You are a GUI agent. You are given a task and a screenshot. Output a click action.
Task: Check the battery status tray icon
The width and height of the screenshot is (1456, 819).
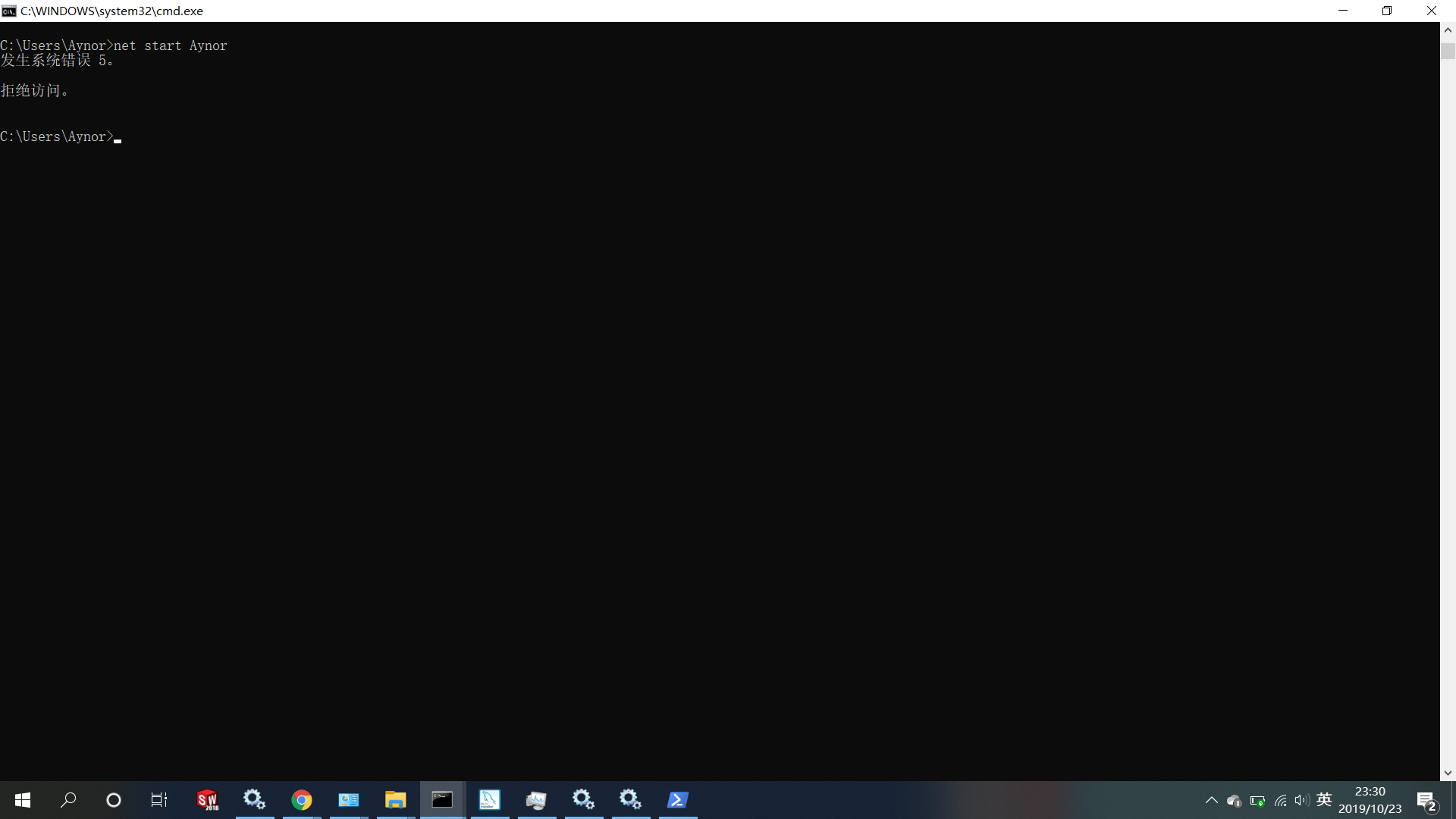click(x=1257, y=801)
